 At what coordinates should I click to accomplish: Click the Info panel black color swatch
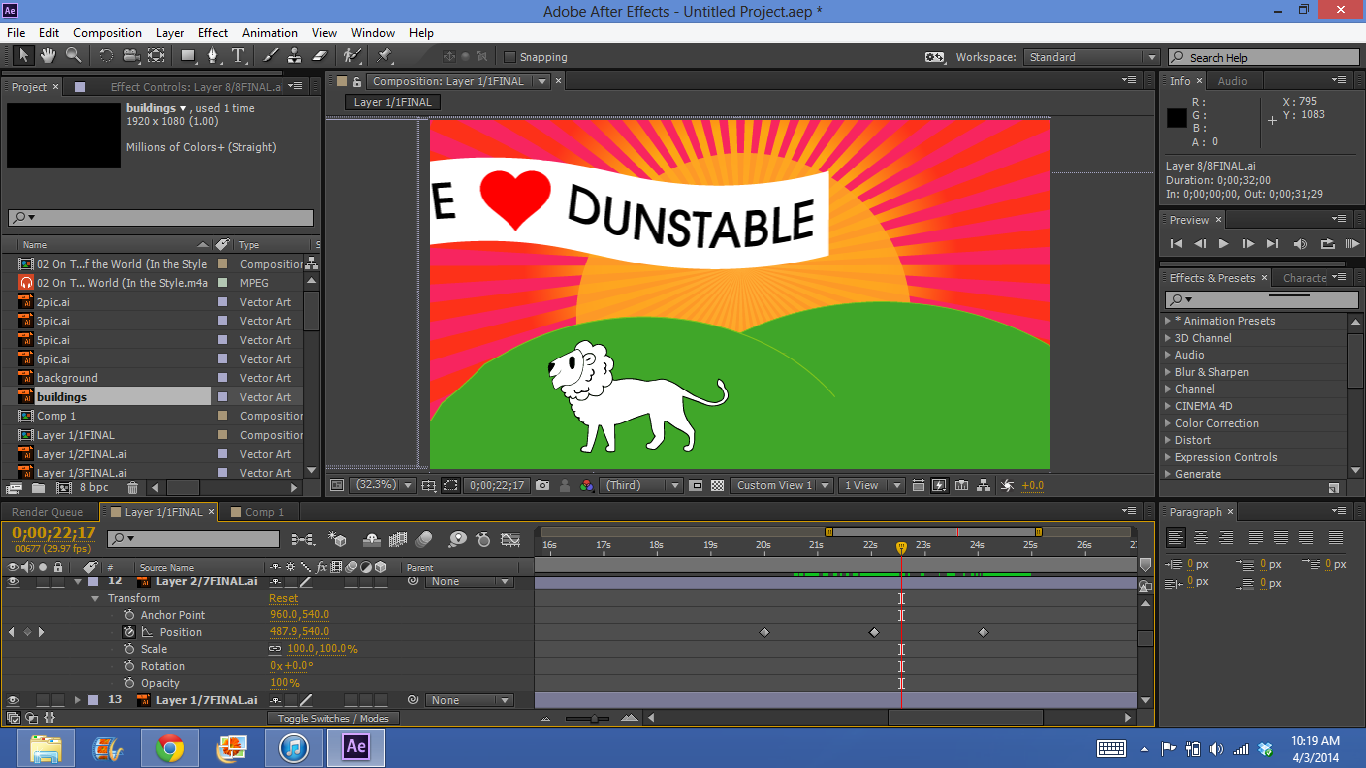tap(1176, 119)
